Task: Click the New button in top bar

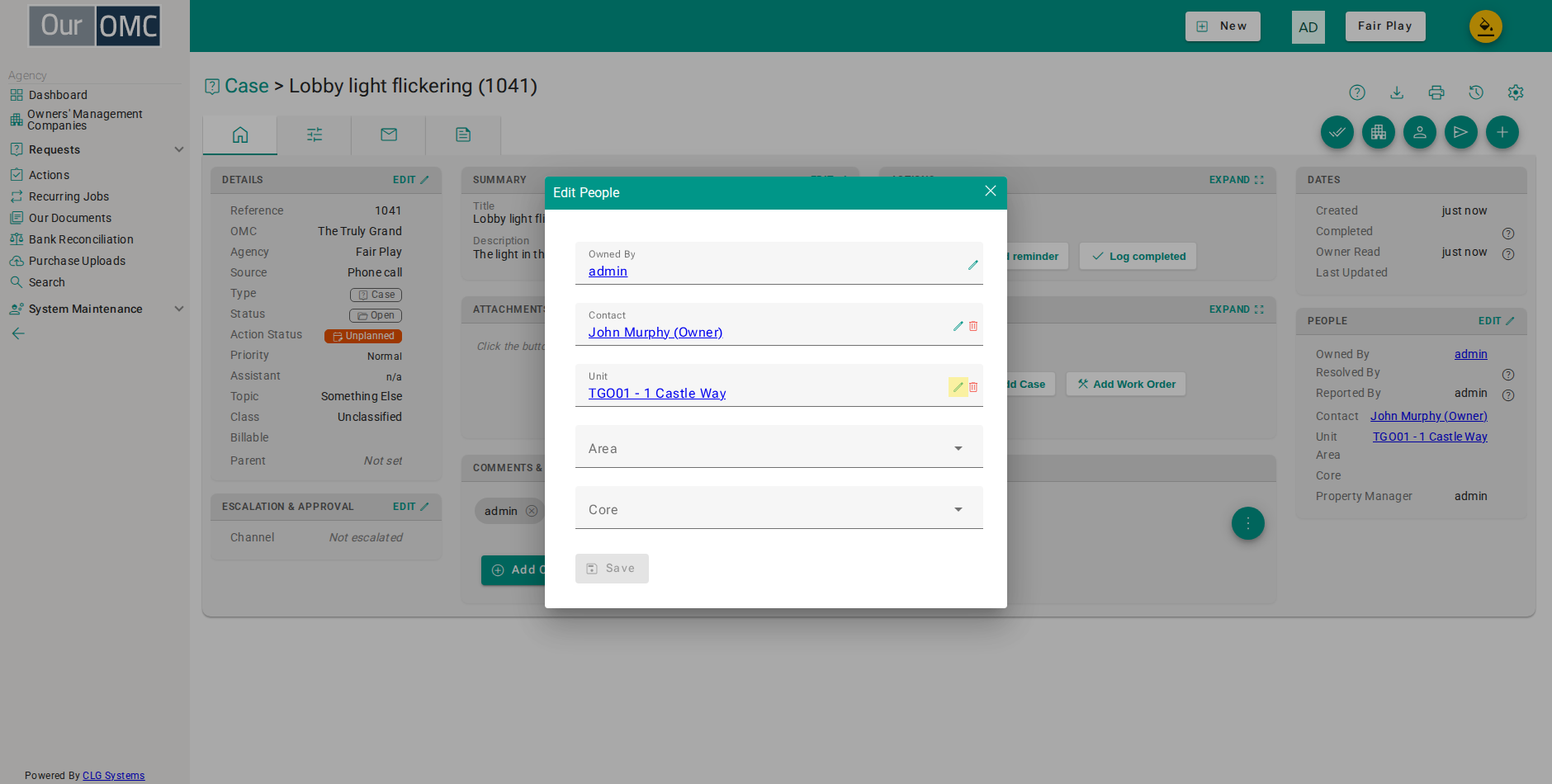Action: point(1223,26)
